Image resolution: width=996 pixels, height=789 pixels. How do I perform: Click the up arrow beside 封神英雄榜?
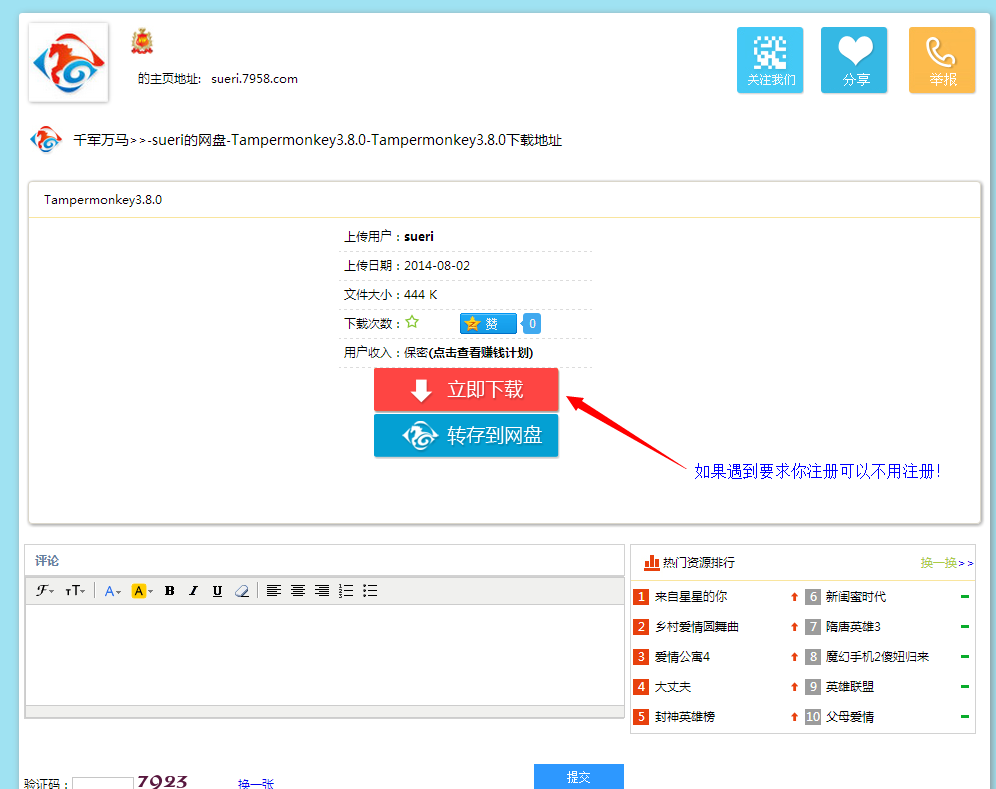coord(794,717)
